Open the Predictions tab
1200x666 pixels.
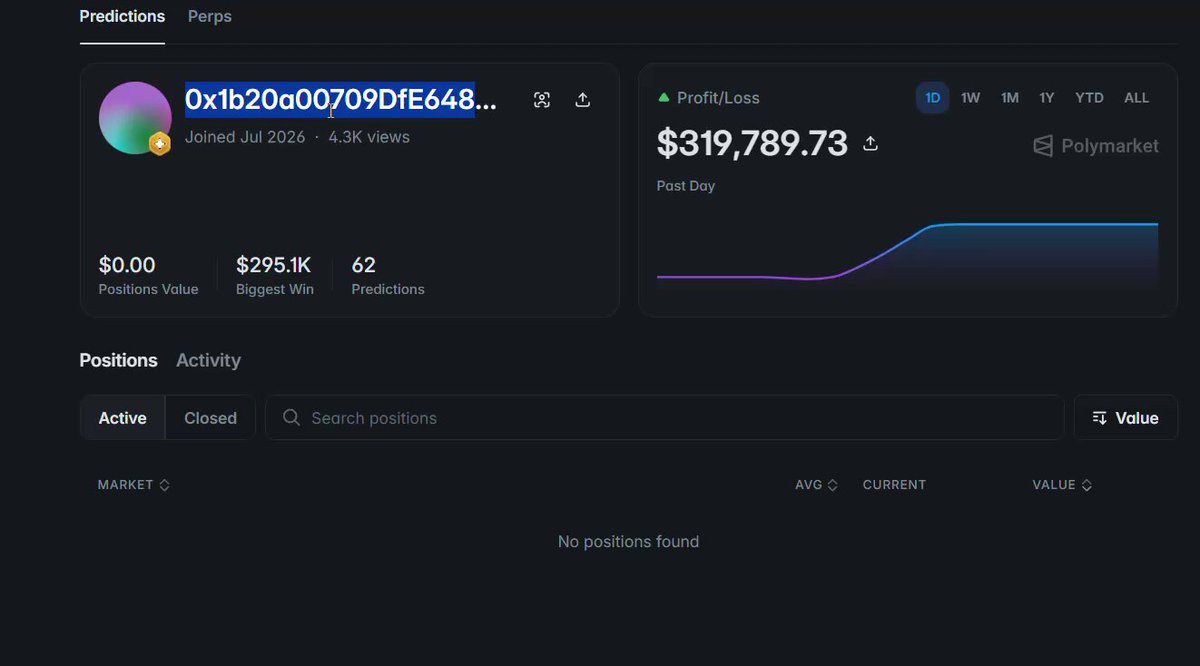(122, 17)
